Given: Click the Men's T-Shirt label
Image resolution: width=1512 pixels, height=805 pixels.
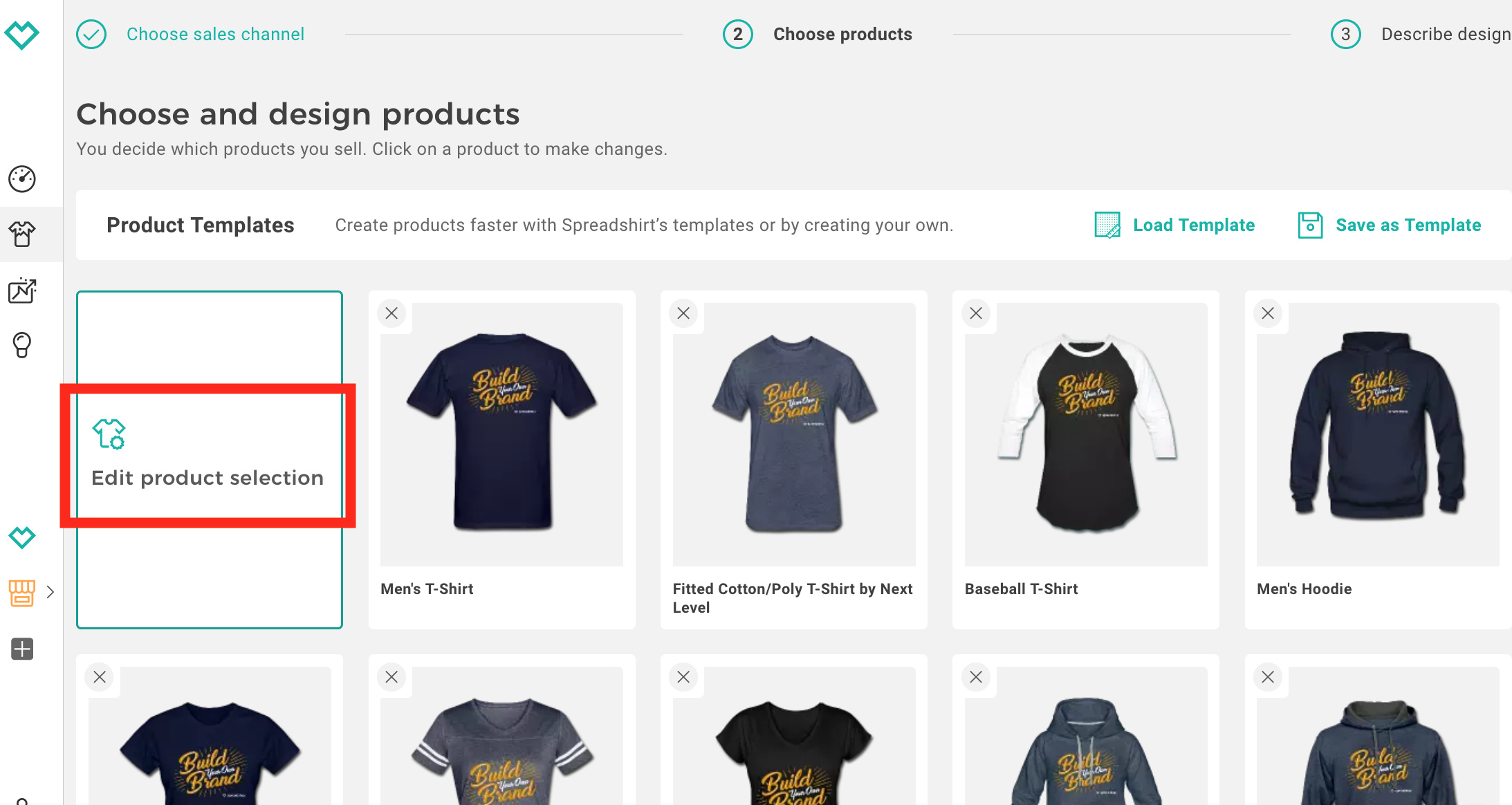Looking at the screenshot, I should pos(427,589).
